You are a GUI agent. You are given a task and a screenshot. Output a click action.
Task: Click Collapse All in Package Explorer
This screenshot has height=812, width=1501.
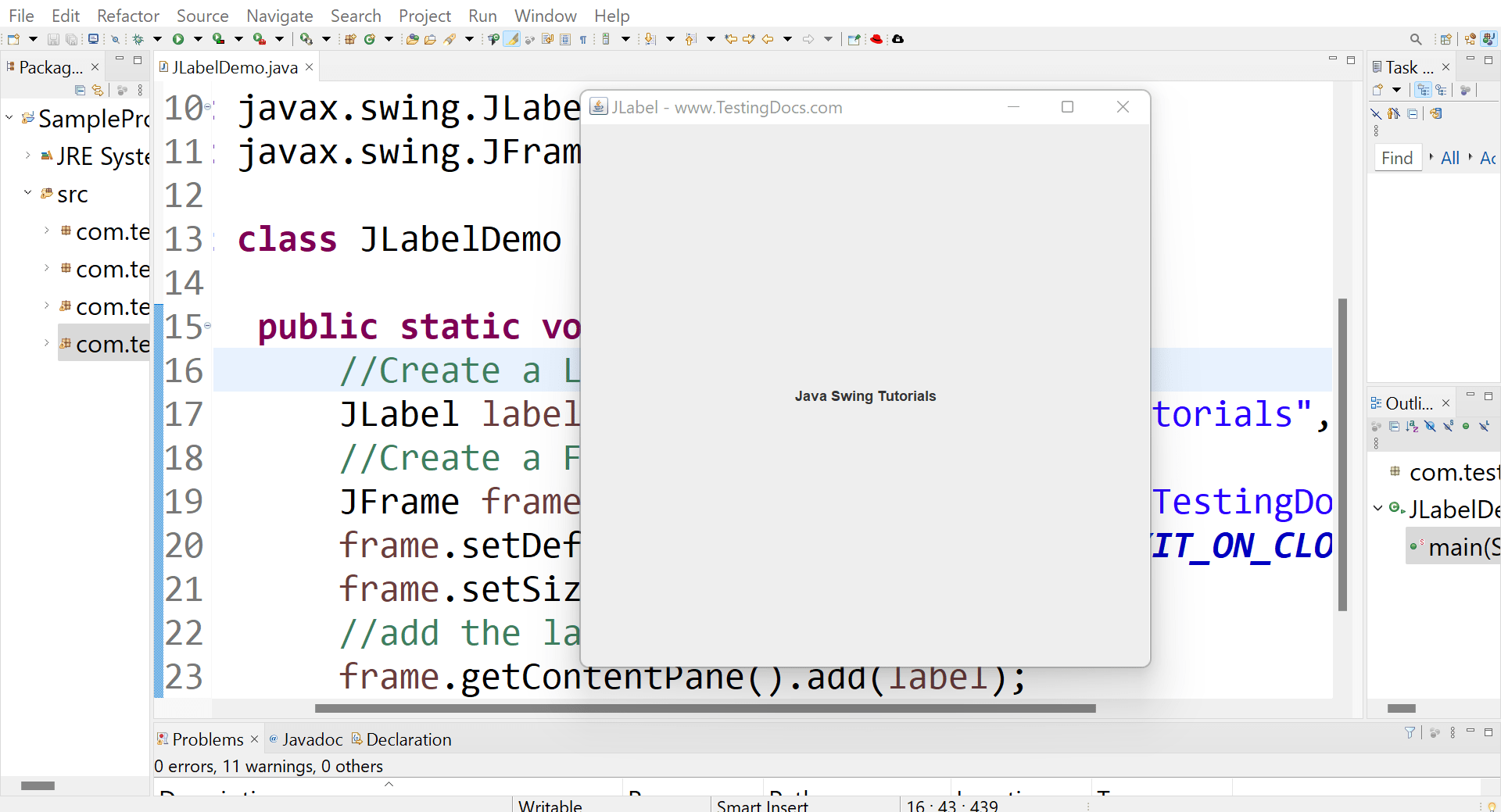click(80, 91)
